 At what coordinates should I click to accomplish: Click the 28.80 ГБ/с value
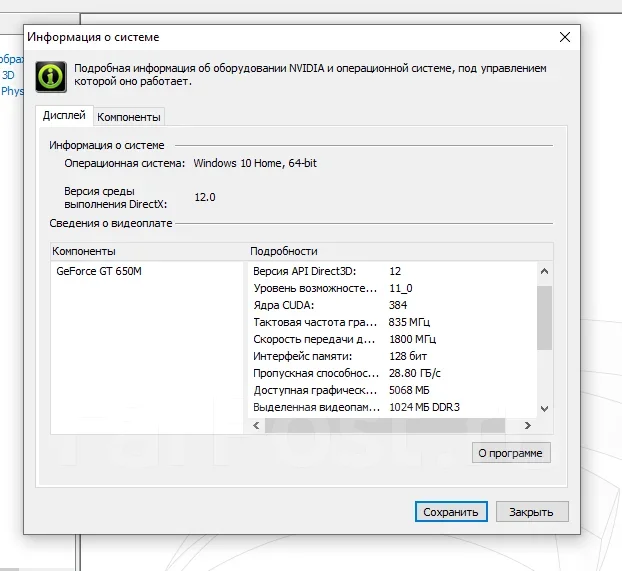point(415,373)
